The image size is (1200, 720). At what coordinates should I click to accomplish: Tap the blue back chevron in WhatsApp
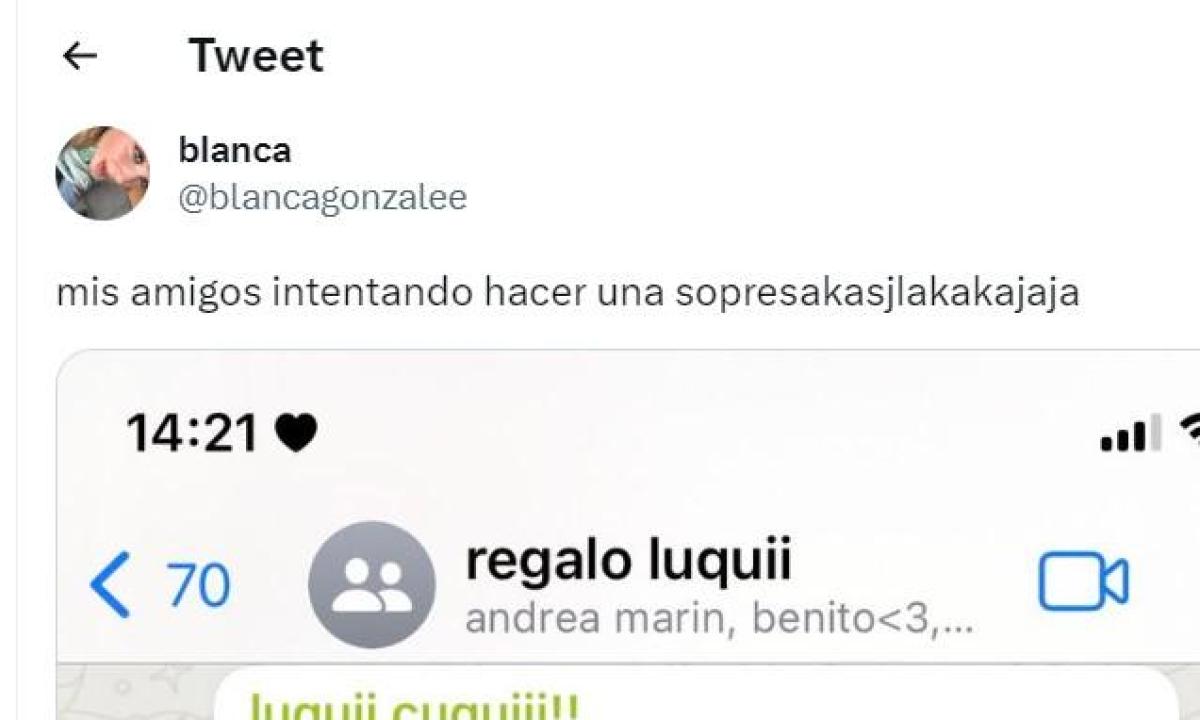coord(109,586)
